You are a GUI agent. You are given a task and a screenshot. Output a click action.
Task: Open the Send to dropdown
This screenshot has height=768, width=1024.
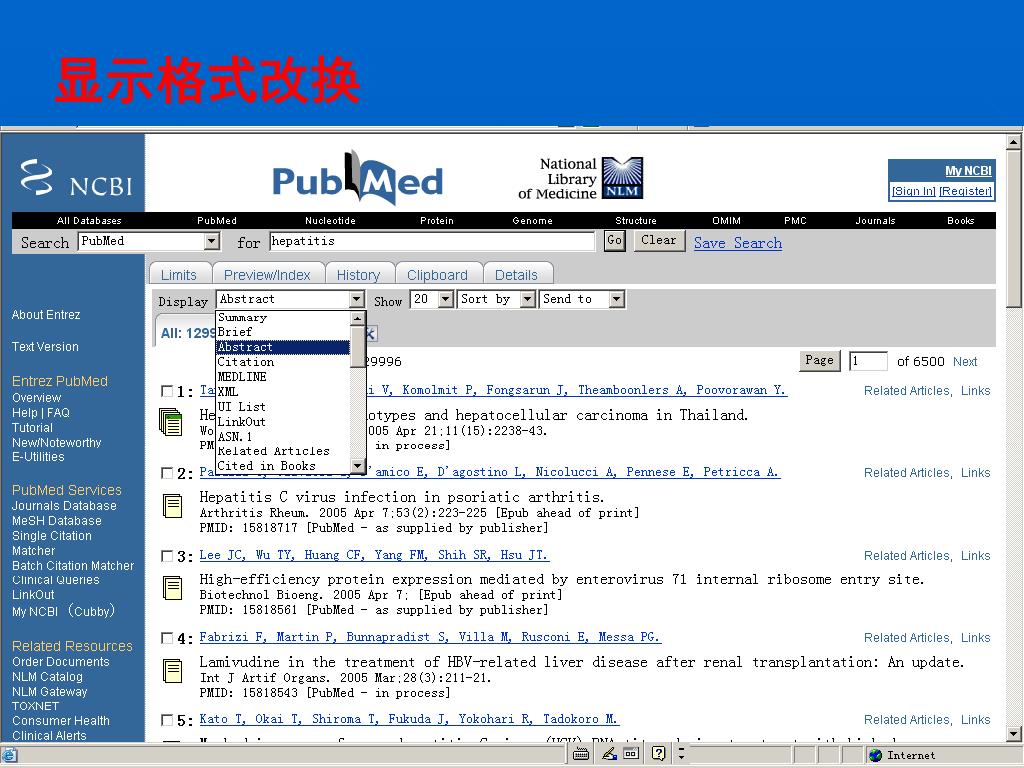click(616, 299)
